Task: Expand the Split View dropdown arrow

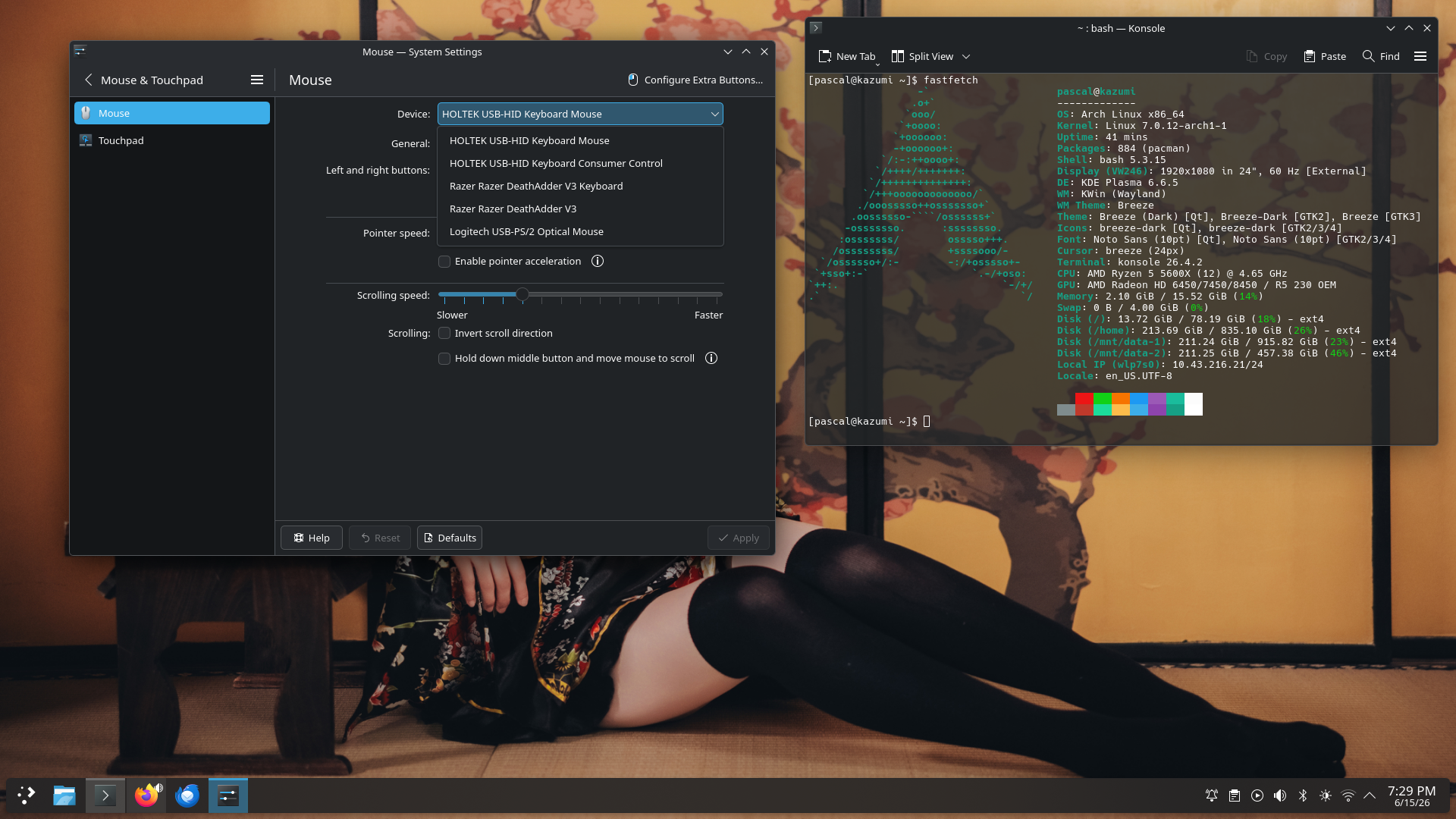Action: (966, 56)
